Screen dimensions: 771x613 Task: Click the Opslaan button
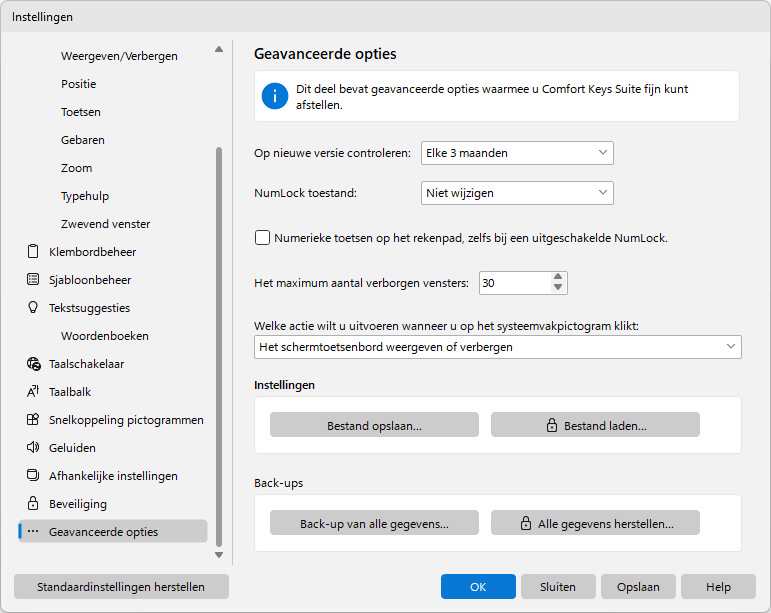pos(638,587)
